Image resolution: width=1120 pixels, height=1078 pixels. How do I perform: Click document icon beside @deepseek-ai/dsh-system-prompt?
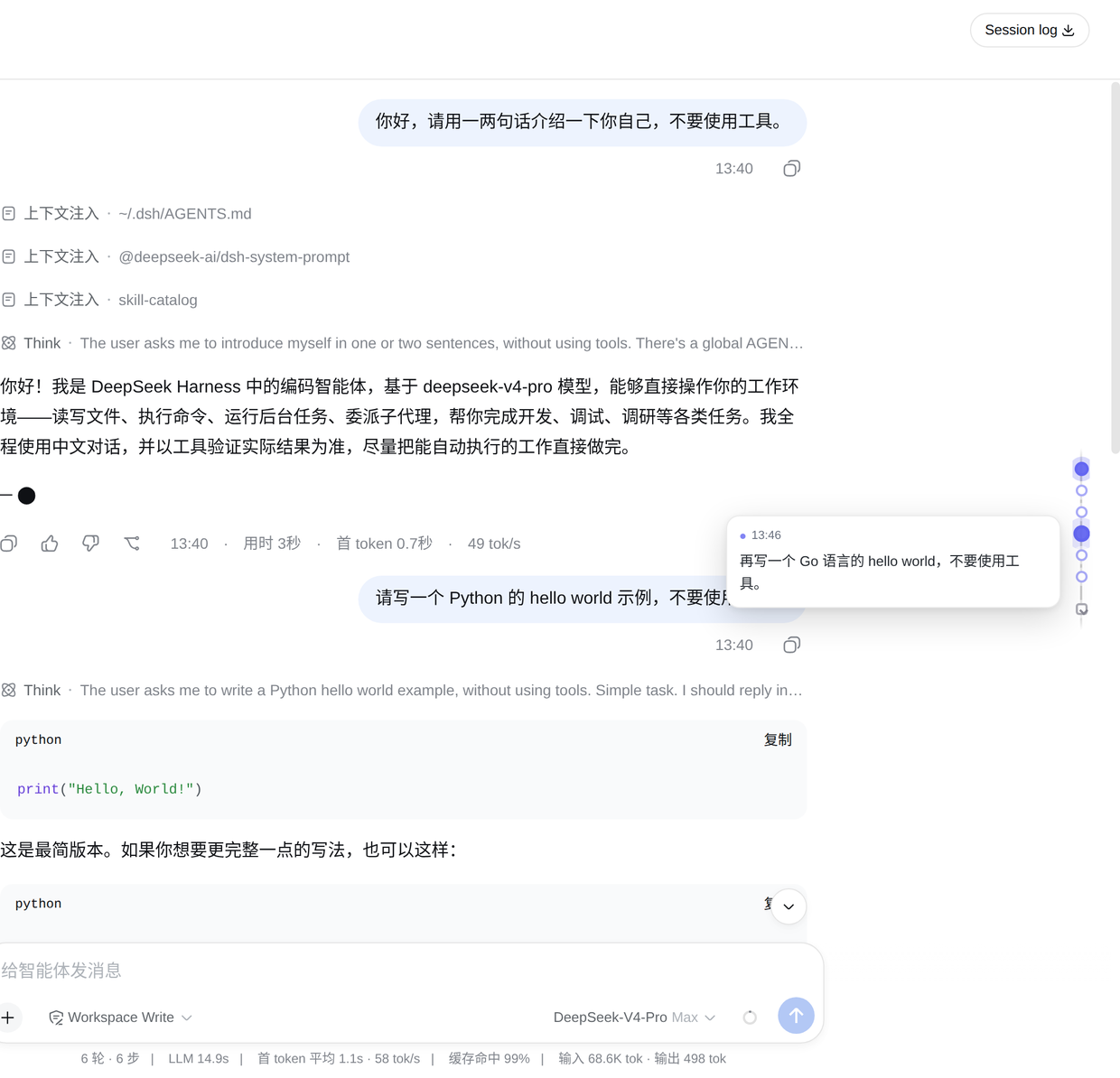point(9,257)
